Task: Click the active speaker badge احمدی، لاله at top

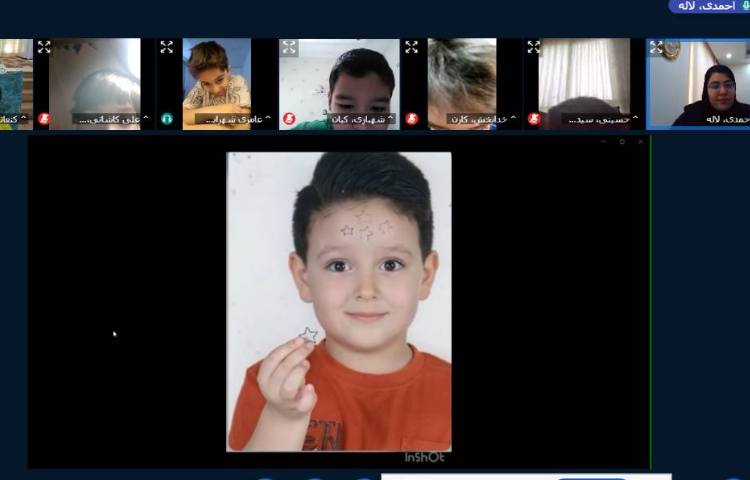Action: coord(709,6)
